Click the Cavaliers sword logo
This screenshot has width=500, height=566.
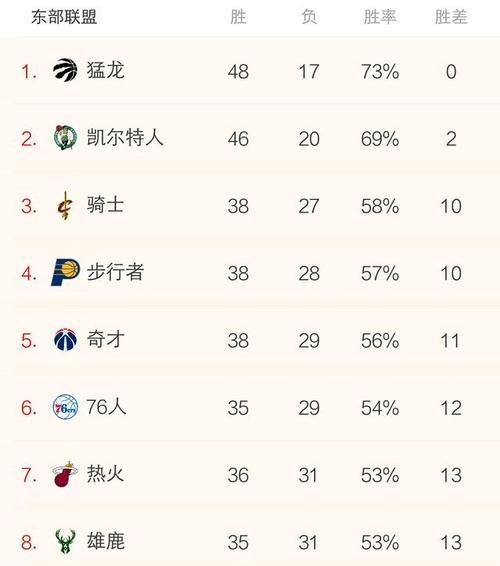coord(65,205)
